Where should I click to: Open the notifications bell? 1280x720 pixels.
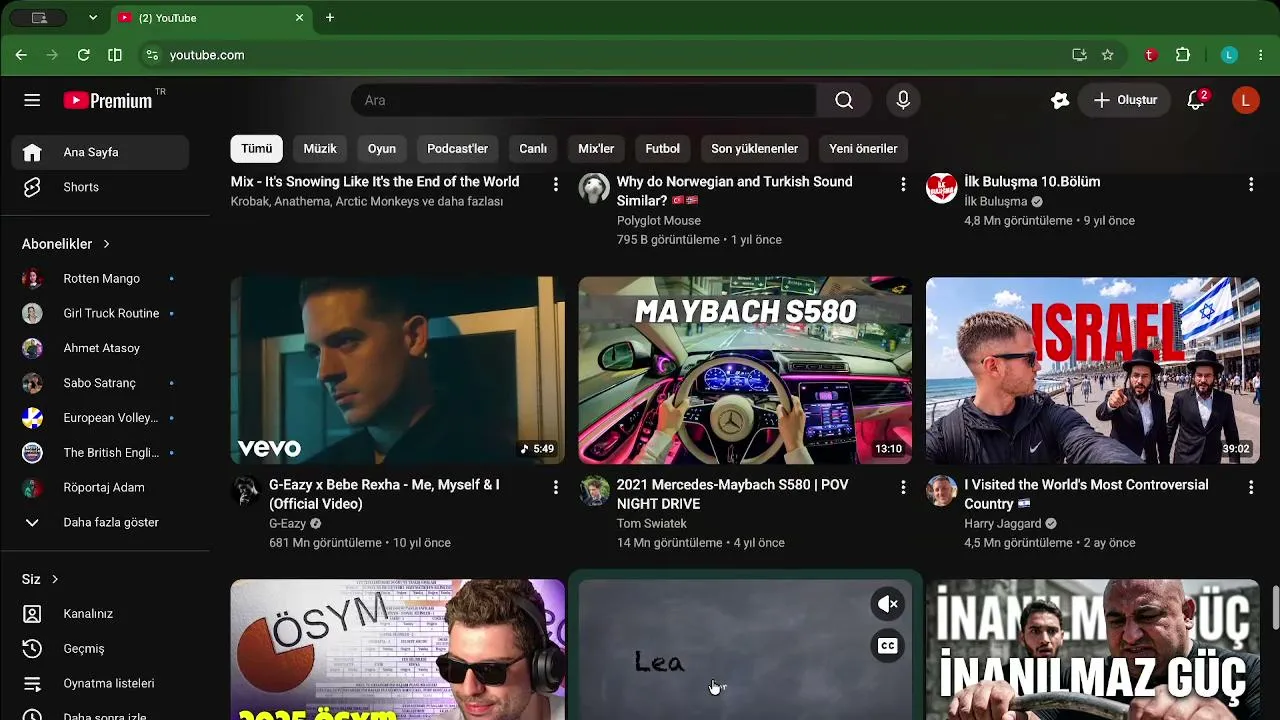pyautogui.click(x=1196, y=100)
